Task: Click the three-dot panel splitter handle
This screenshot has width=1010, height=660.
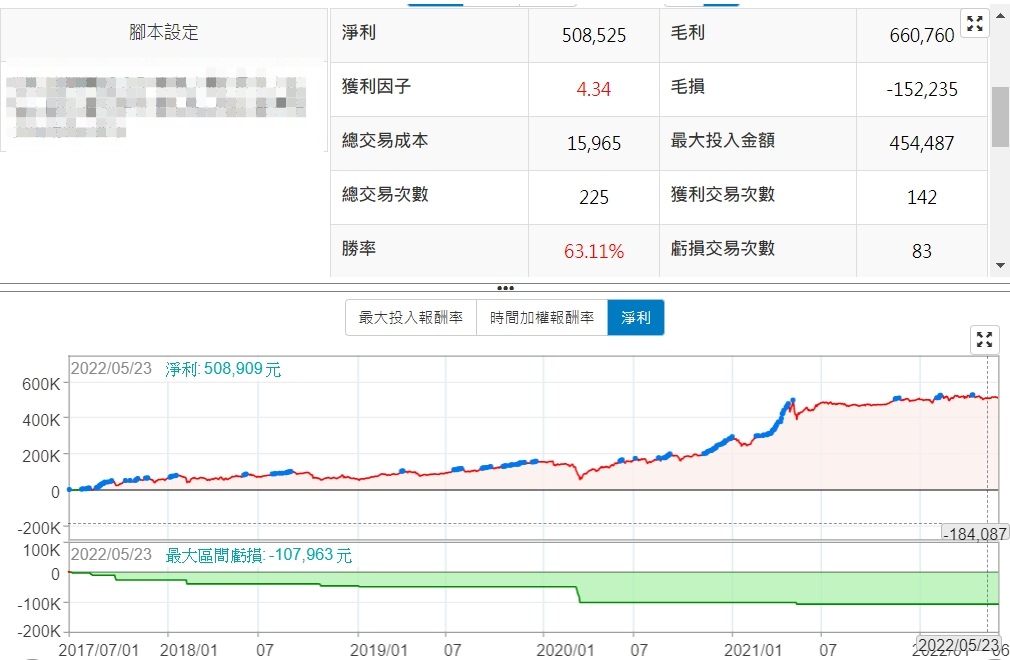Action: pyautogui.click(x=505, y=287)
